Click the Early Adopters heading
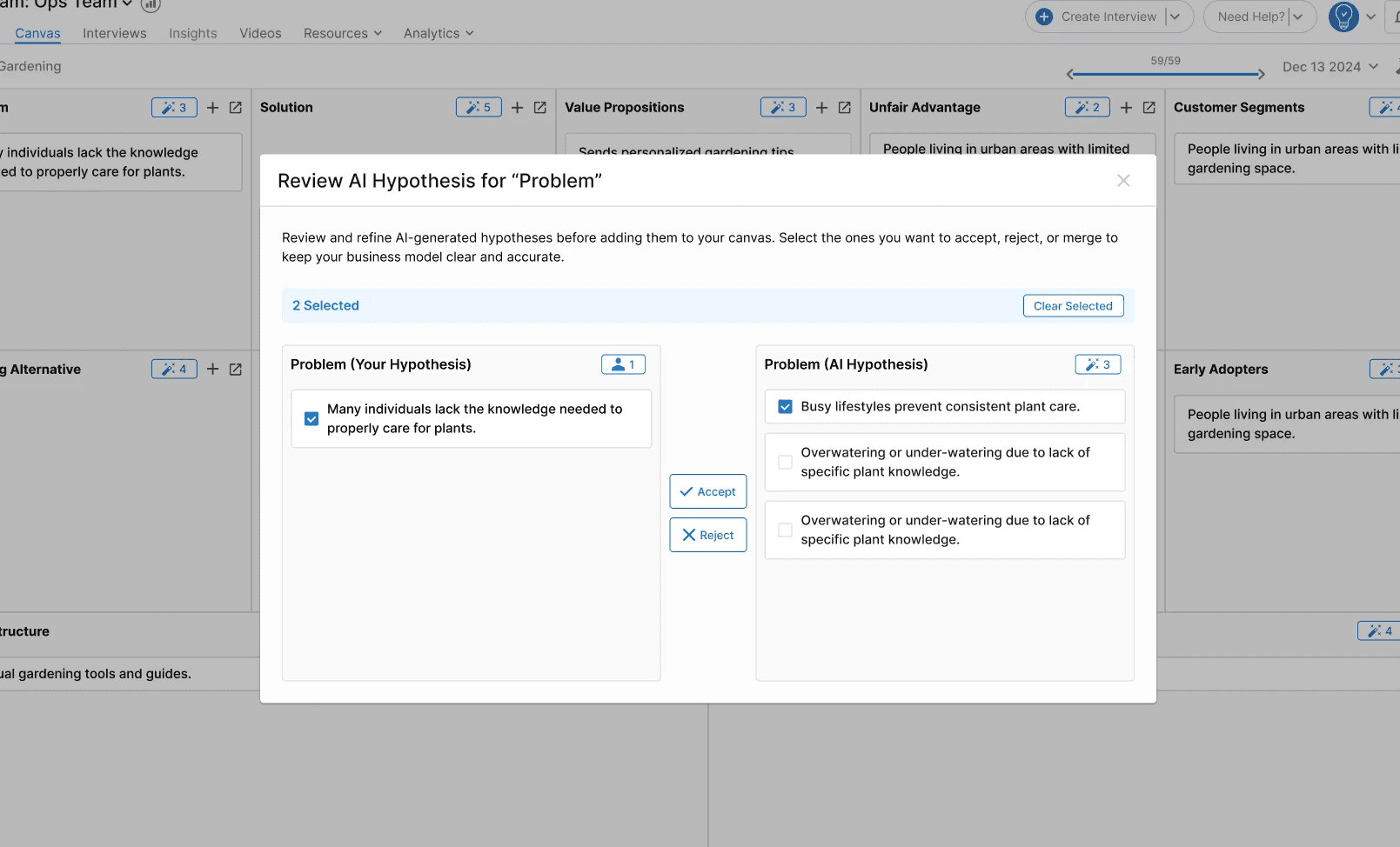 1221,369
